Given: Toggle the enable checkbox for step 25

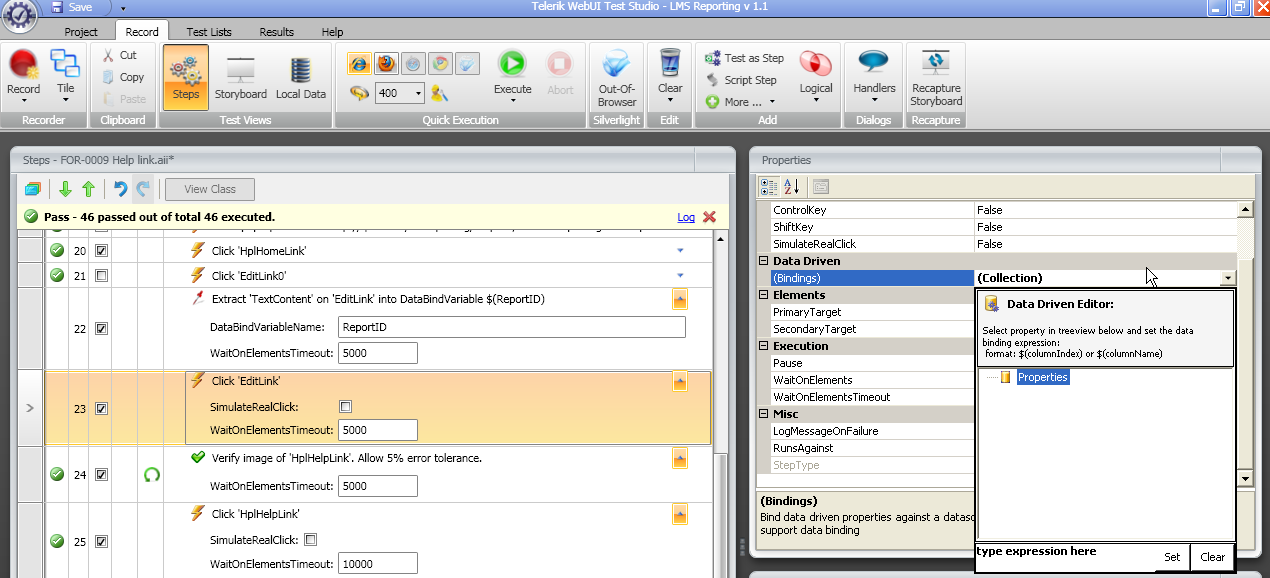Looking at the screenshot, I should (x=101, y=541).
